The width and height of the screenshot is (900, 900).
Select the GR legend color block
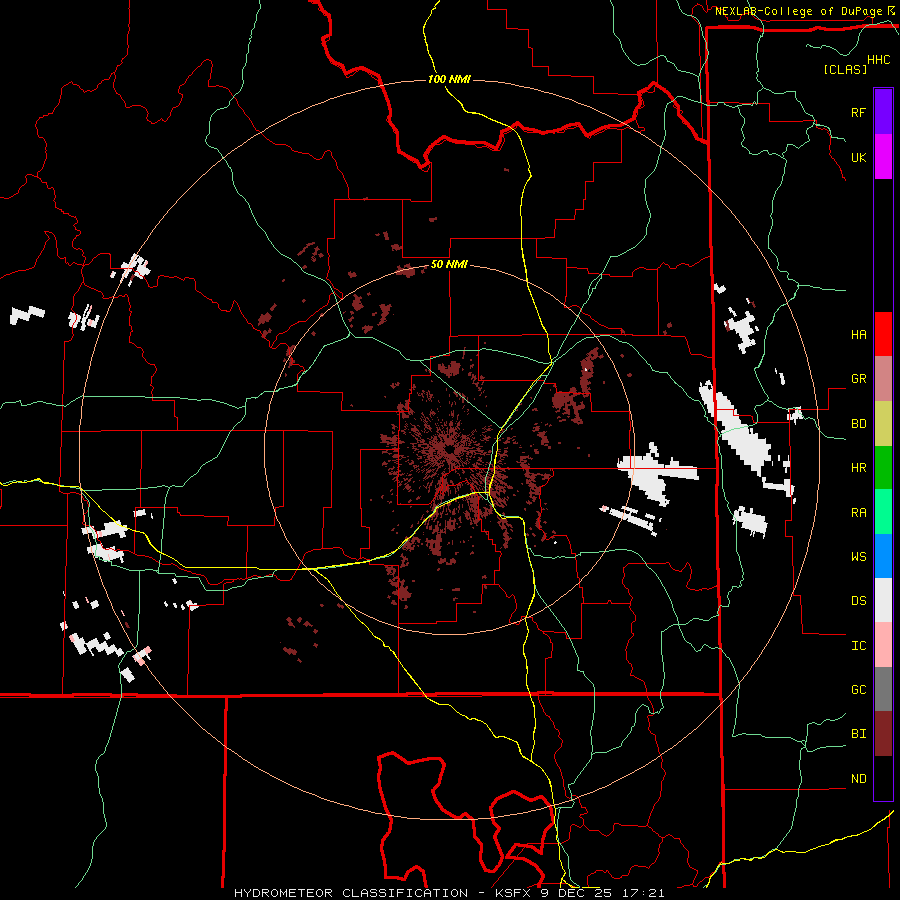(883, 379)
